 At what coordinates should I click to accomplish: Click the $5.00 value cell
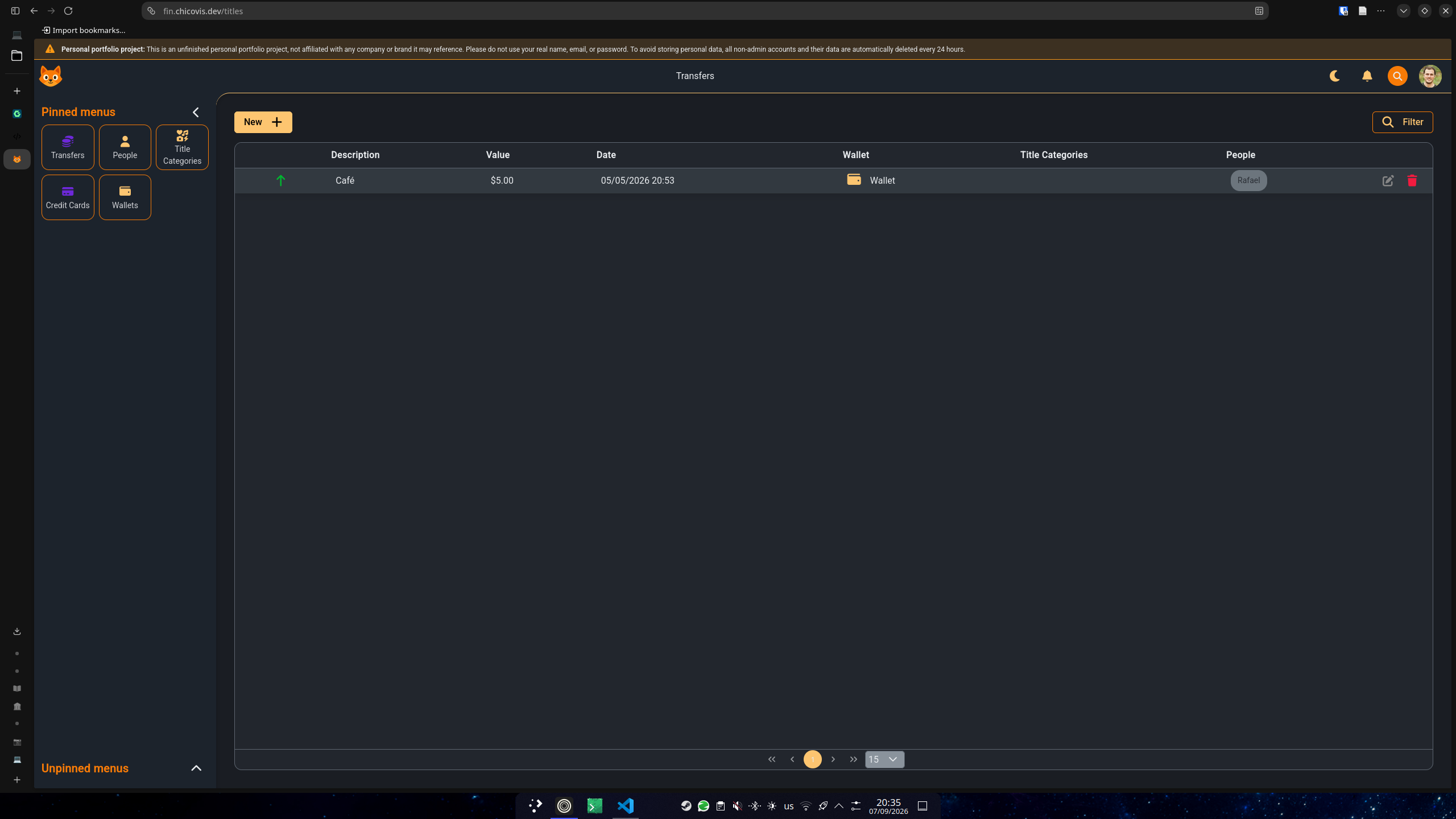click(502, 180)
